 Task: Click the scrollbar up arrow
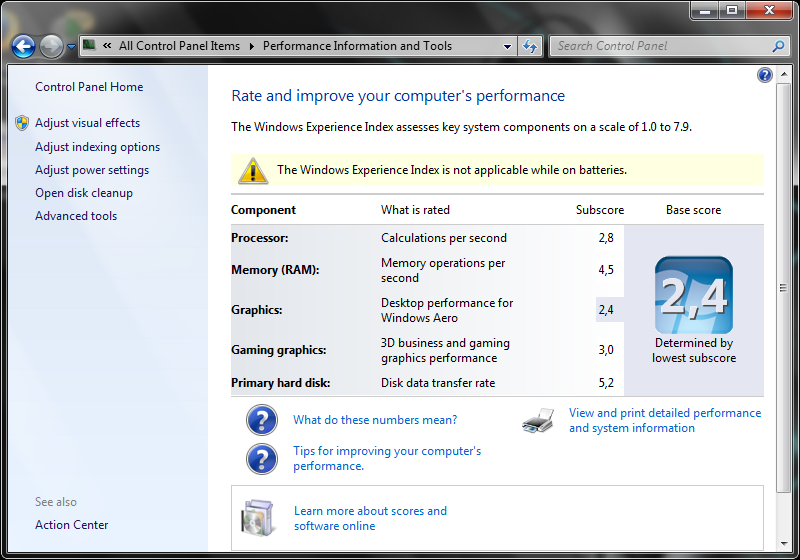(783, 74)
